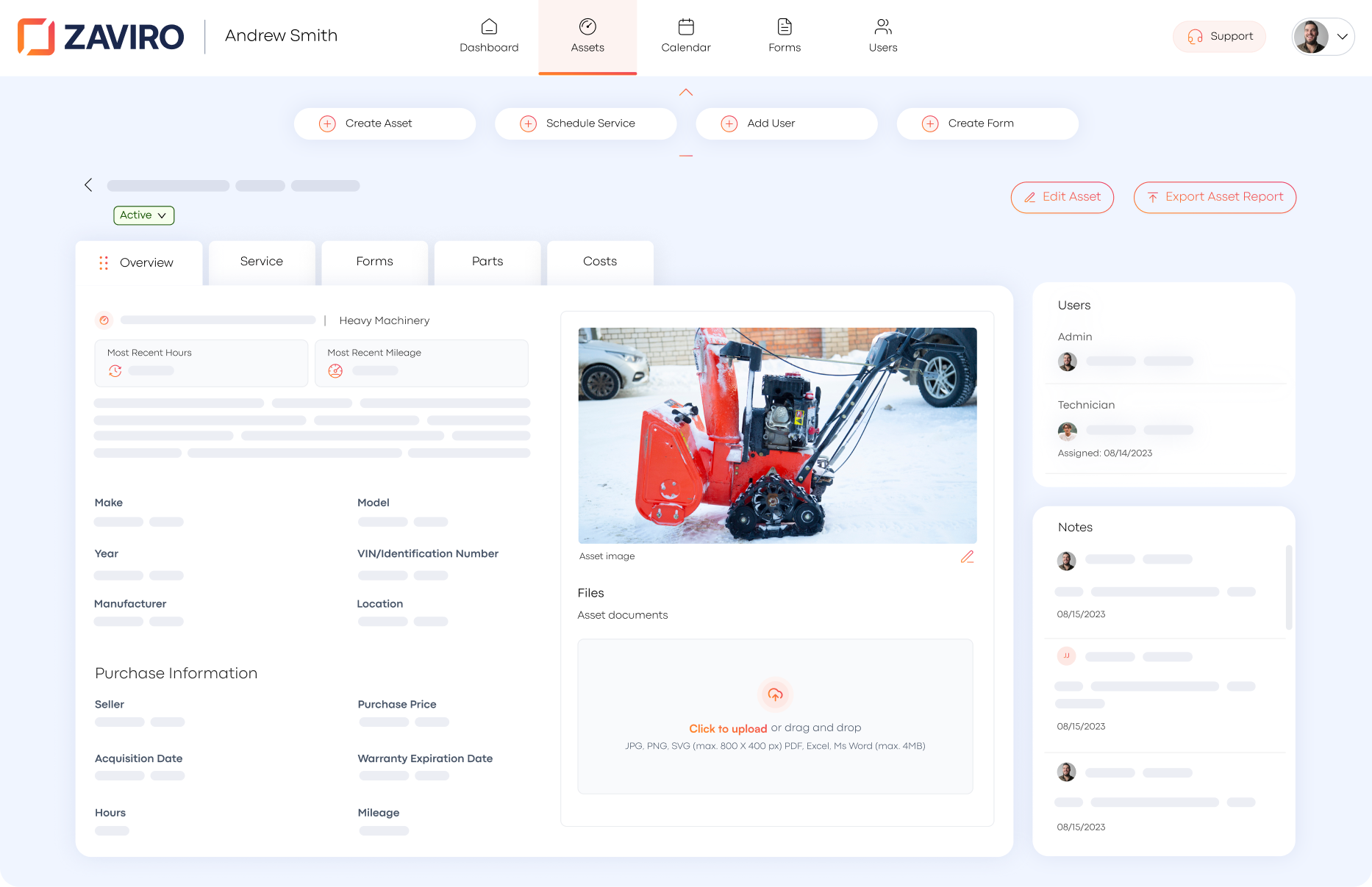Switch to the Parts tab
This screenshot has height=887, width=1372.
pos(487,262)
